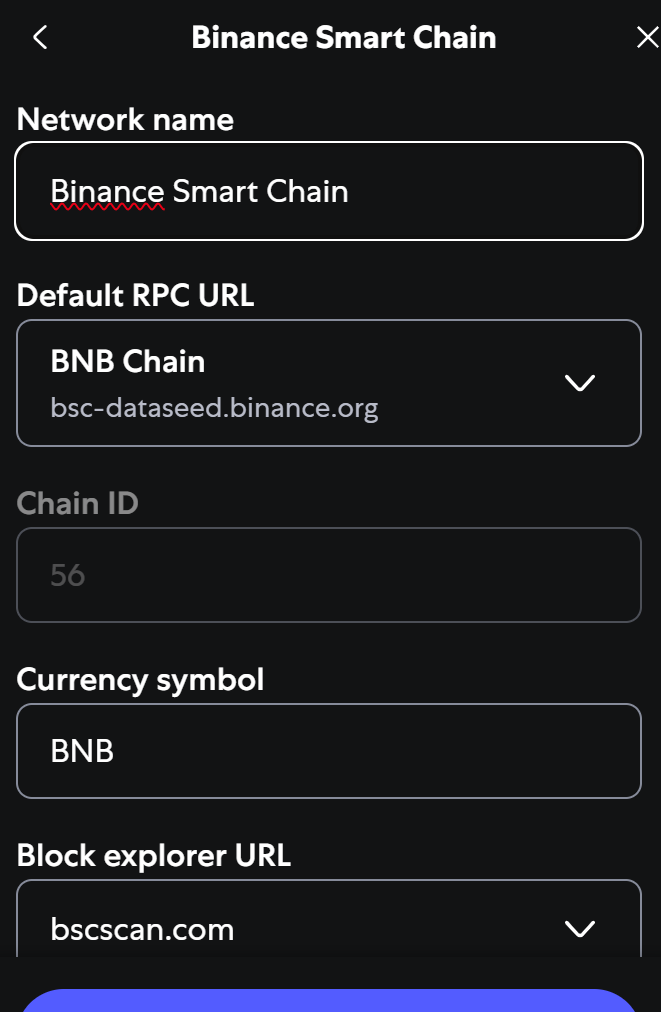Click the Block explorer URL label

[153, 856]
